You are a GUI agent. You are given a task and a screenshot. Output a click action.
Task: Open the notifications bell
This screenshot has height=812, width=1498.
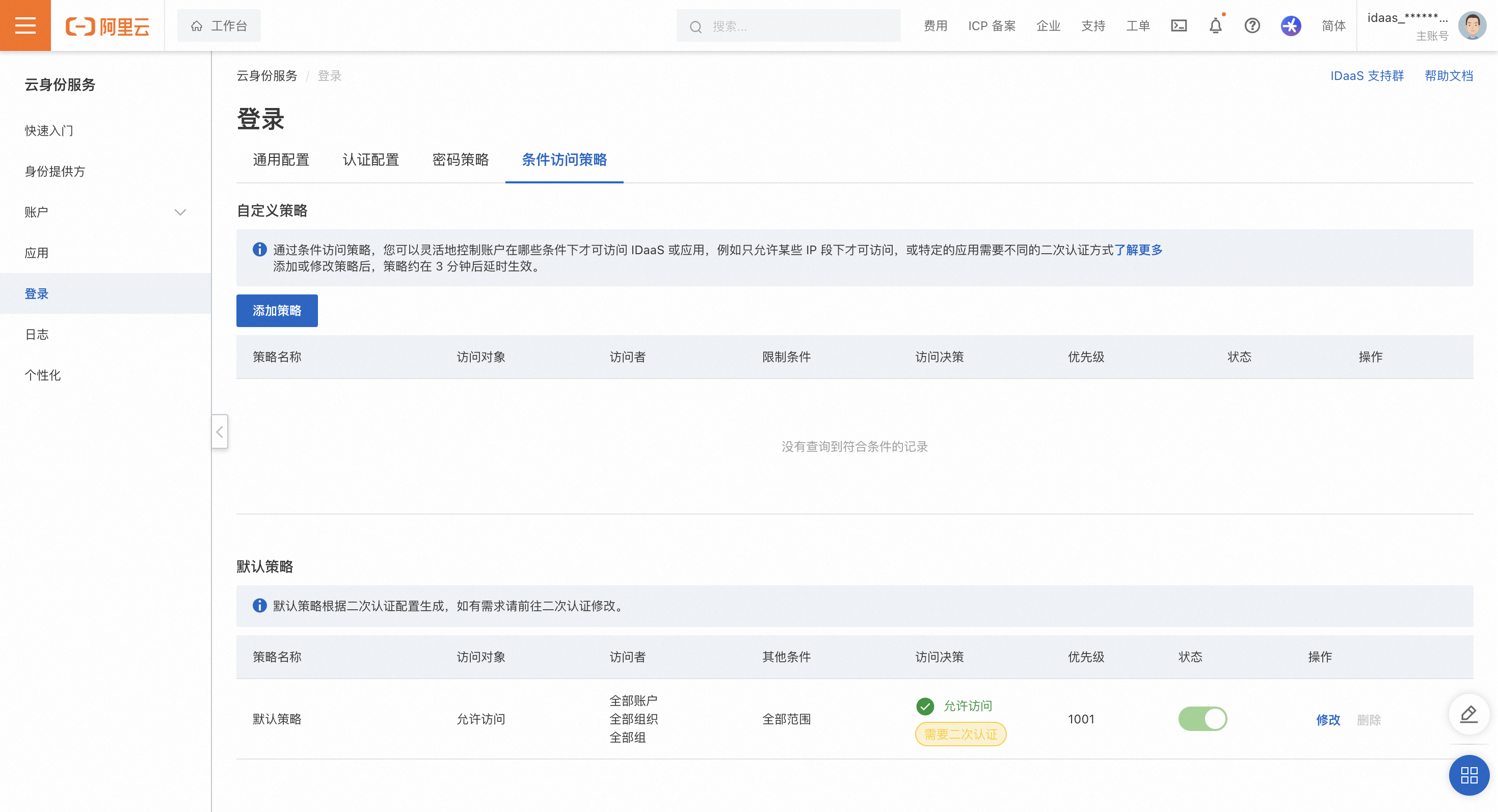[x=1215, y=25]
